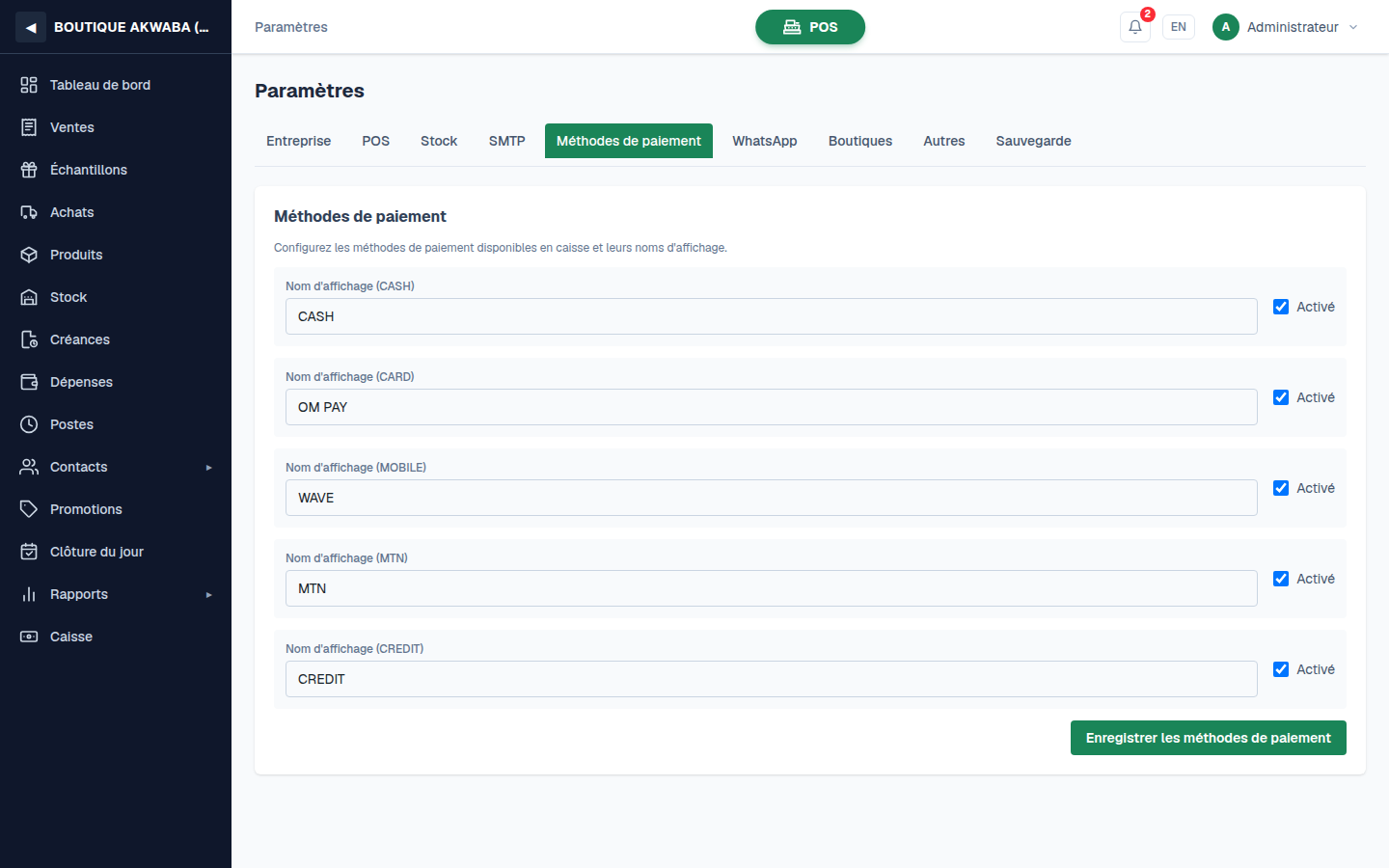This screenshot has height=868, width=1389.
Task: Click the Stock warehouse icon
Action: click(29, 297)
